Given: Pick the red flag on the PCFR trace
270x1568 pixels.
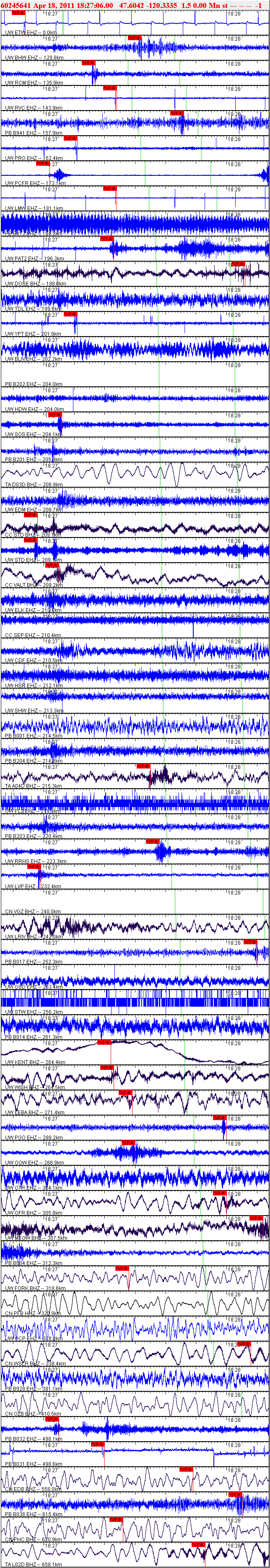Looking at the screenshot, I should point(43,163).
